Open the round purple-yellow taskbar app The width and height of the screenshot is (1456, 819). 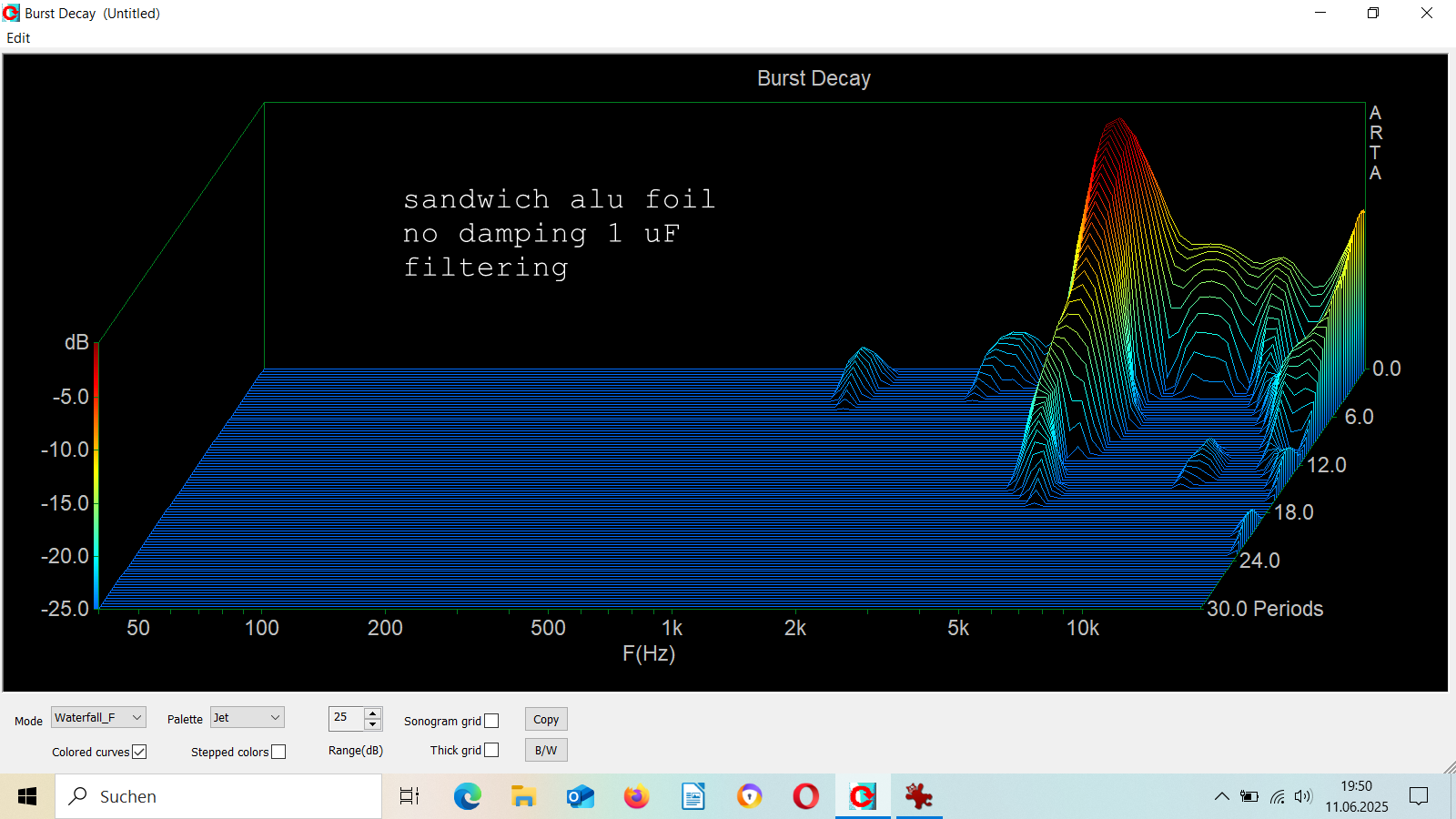point(749,796)
